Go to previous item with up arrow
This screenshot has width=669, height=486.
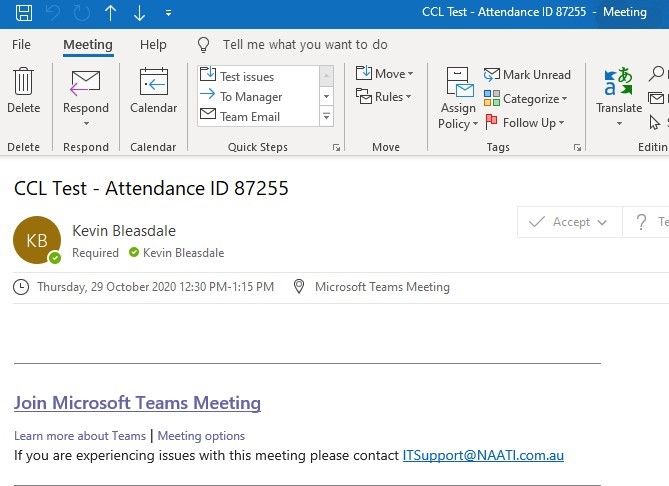click(x=111, y=13)
